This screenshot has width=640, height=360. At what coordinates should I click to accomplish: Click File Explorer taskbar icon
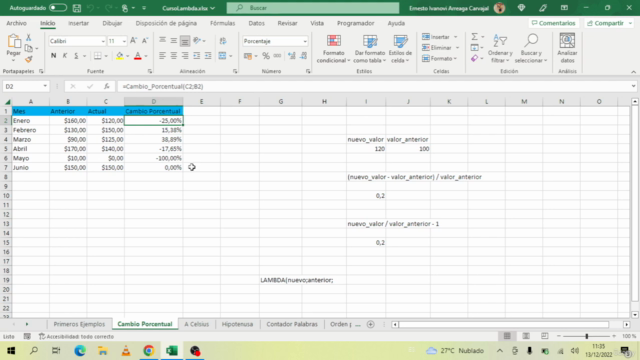click(103, 351)
